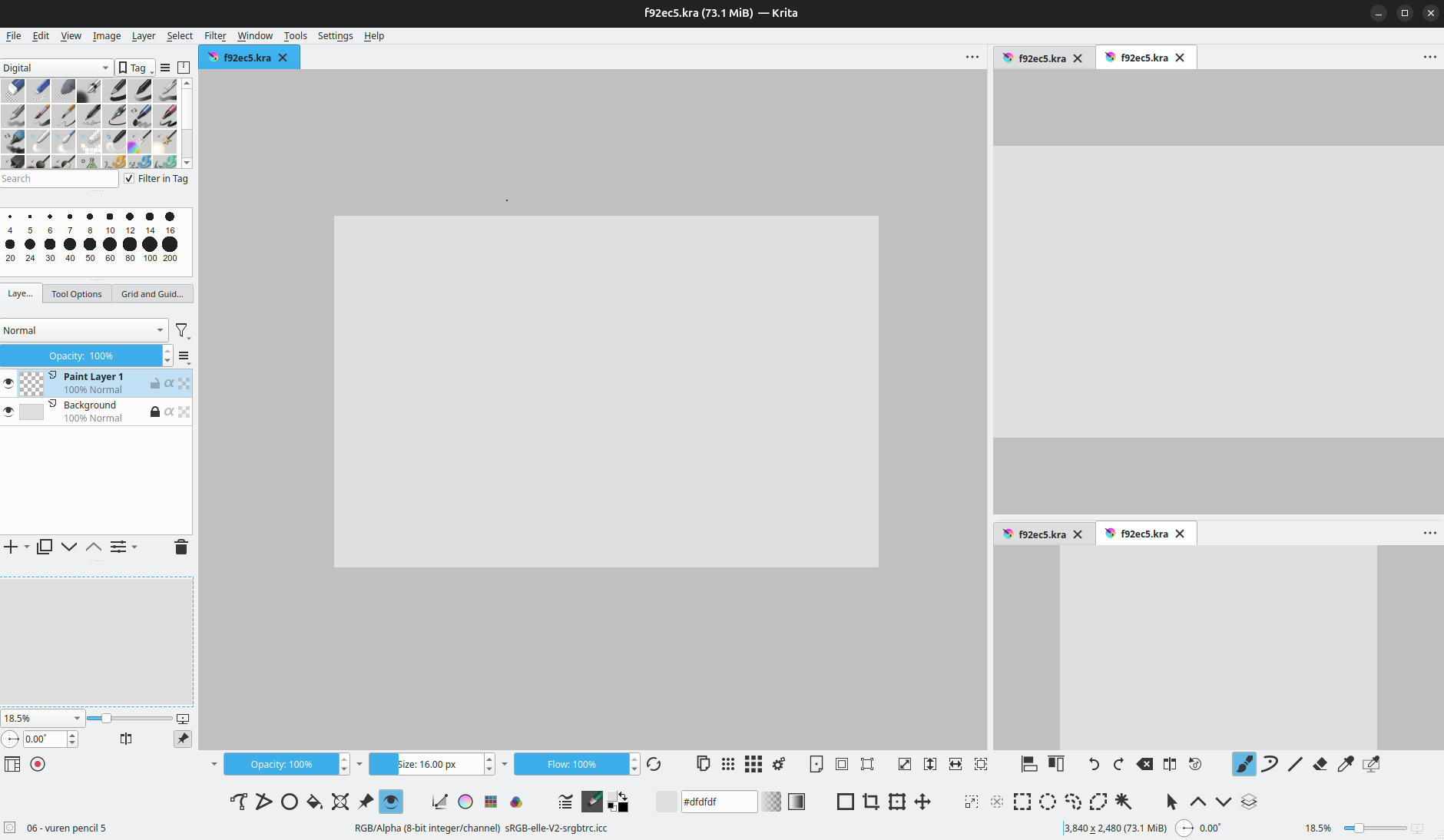Expand the Digital brush tag dropdown

coord(55,68)
